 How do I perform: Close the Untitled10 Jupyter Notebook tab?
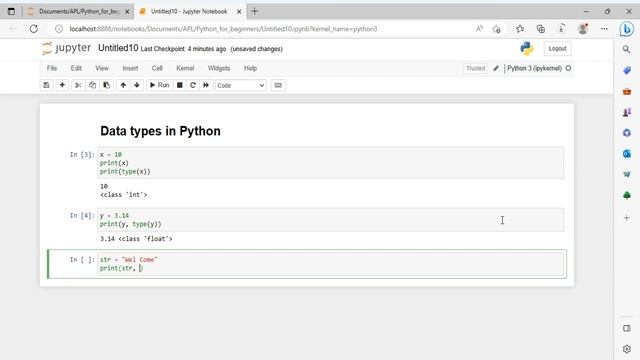pos(239,12)
